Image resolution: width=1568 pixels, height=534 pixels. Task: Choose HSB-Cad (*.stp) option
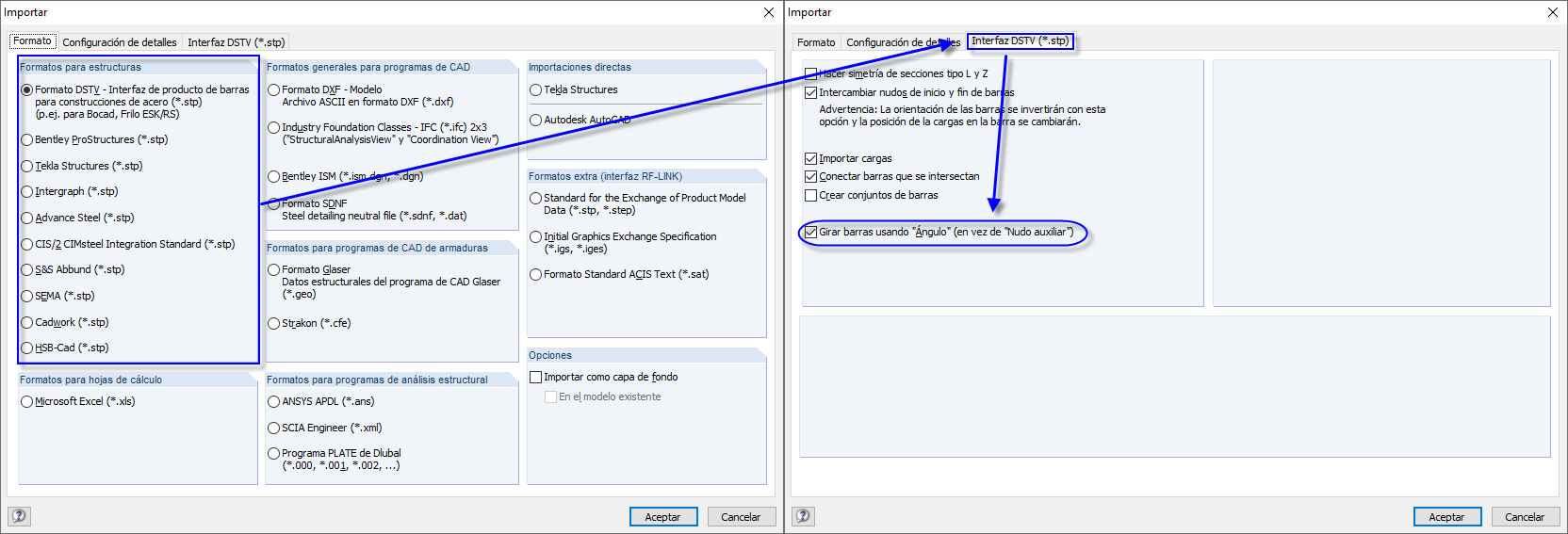click(x=27, y=348)
